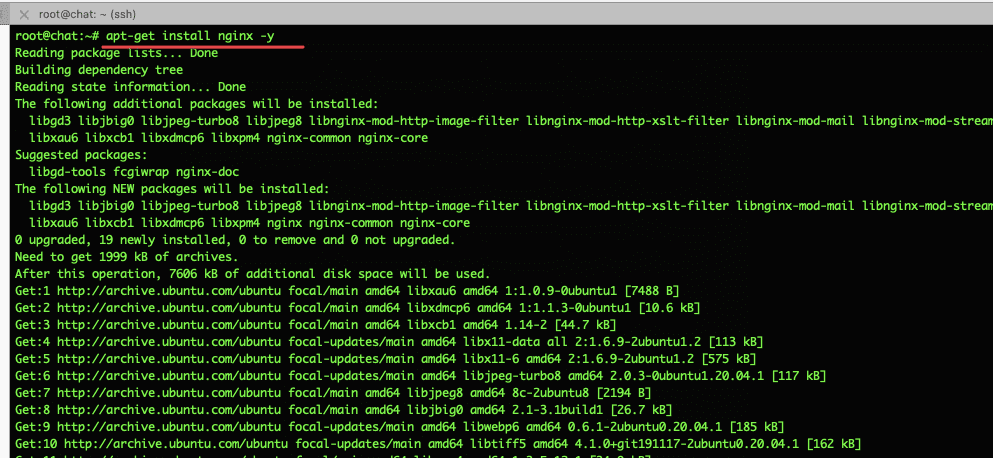Click the 'libxau6 libxcb1 libxdmcp6 libxpm4 nginx nginx-common nginx-core' line

250,223
